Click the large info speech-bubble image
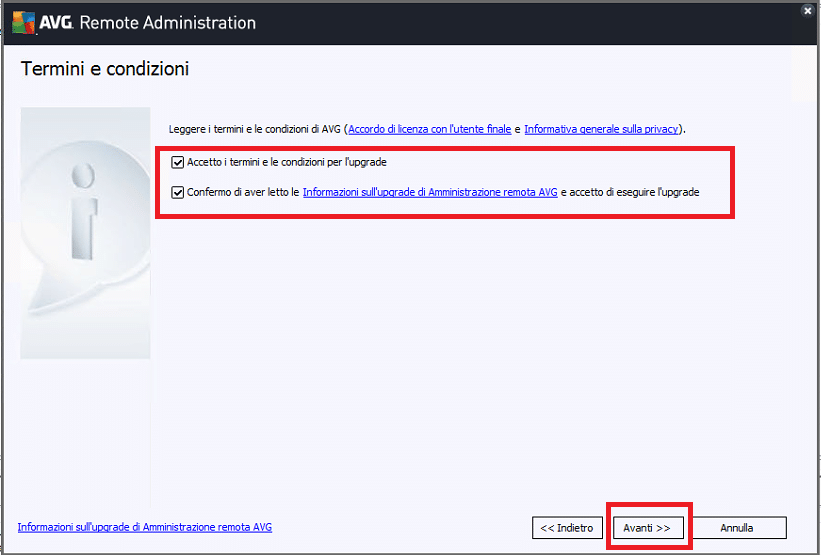This screenshot has height=555, width=821. pos(85,233)
